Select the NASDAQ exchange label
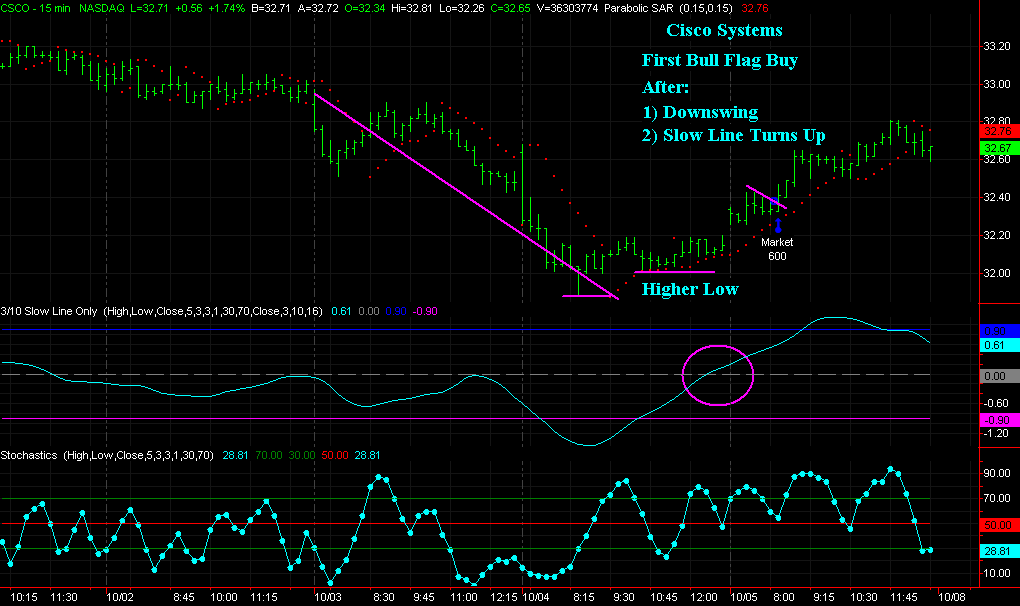The width and height of the screenshot is (1020, 606). click(x=101, y=8)
